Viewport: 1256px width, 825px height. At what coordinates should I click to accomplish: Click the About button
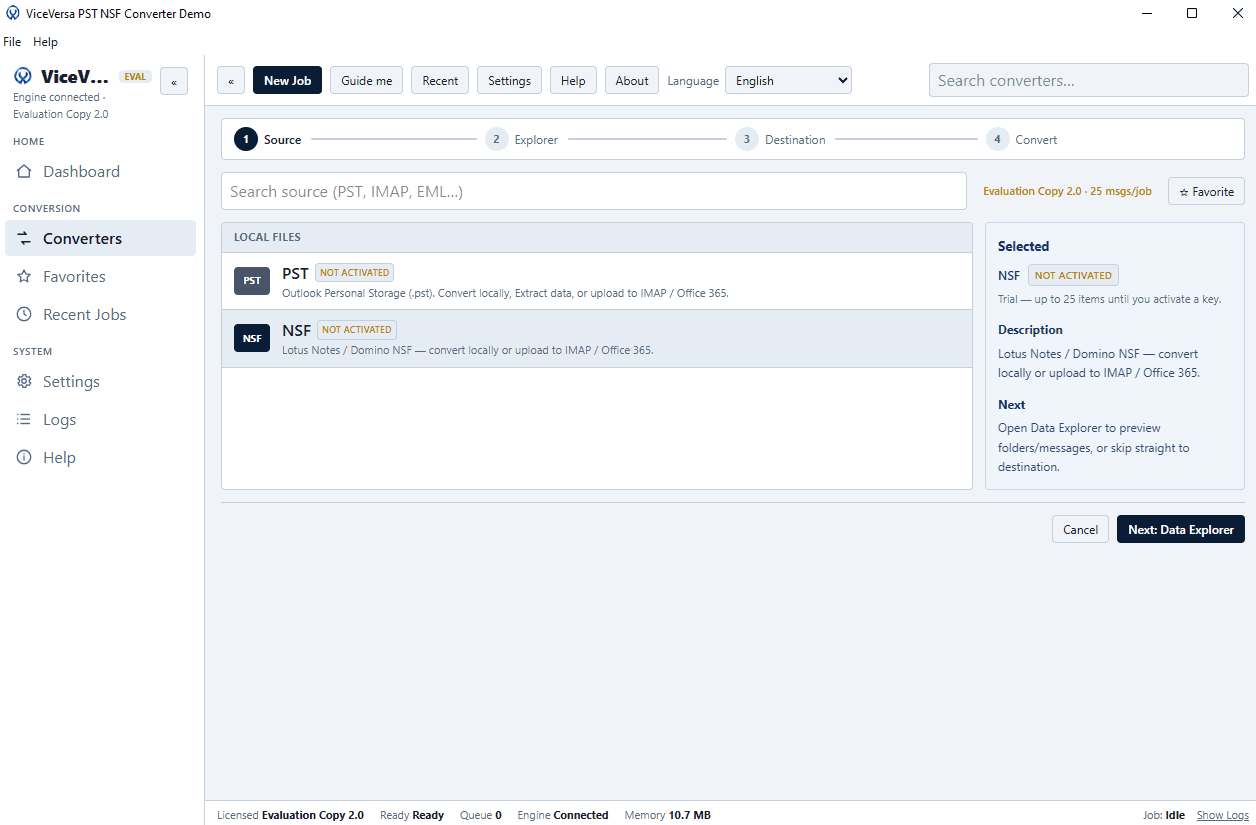(632, 81)
